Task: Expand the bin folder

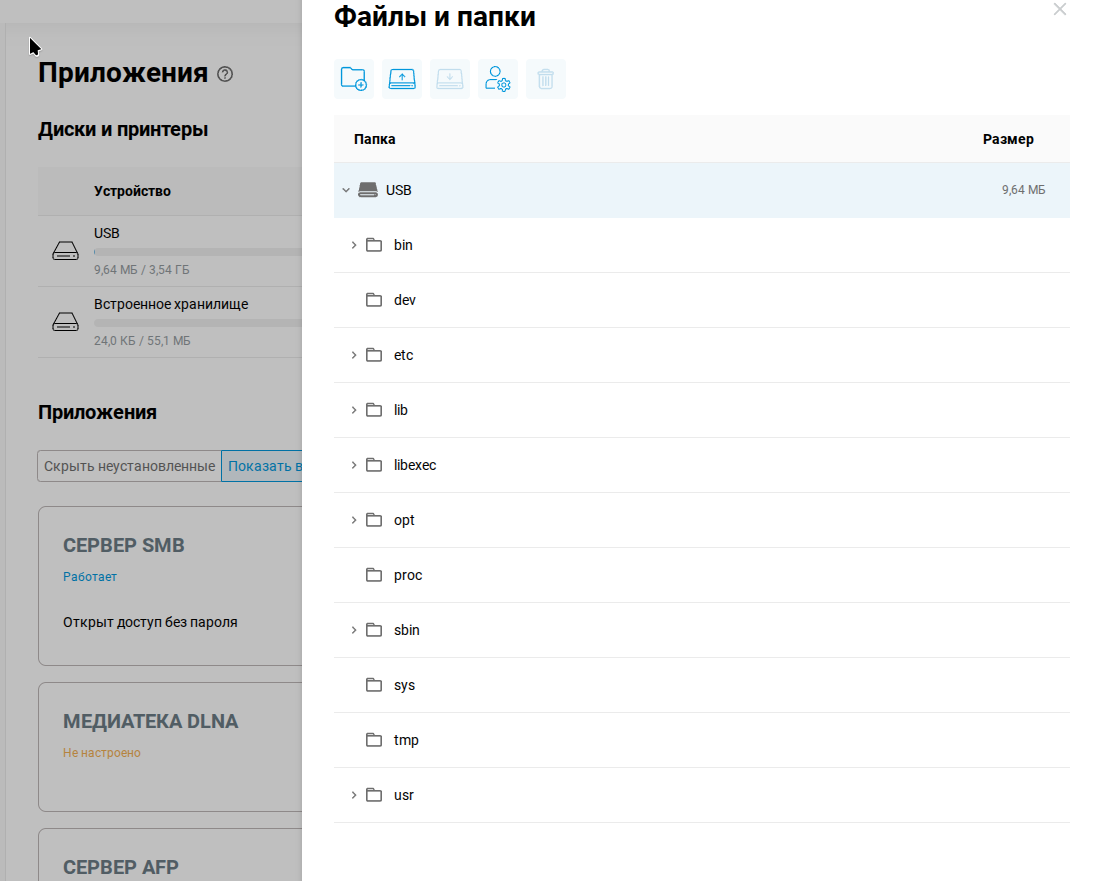Action: (x=354, y=245)
